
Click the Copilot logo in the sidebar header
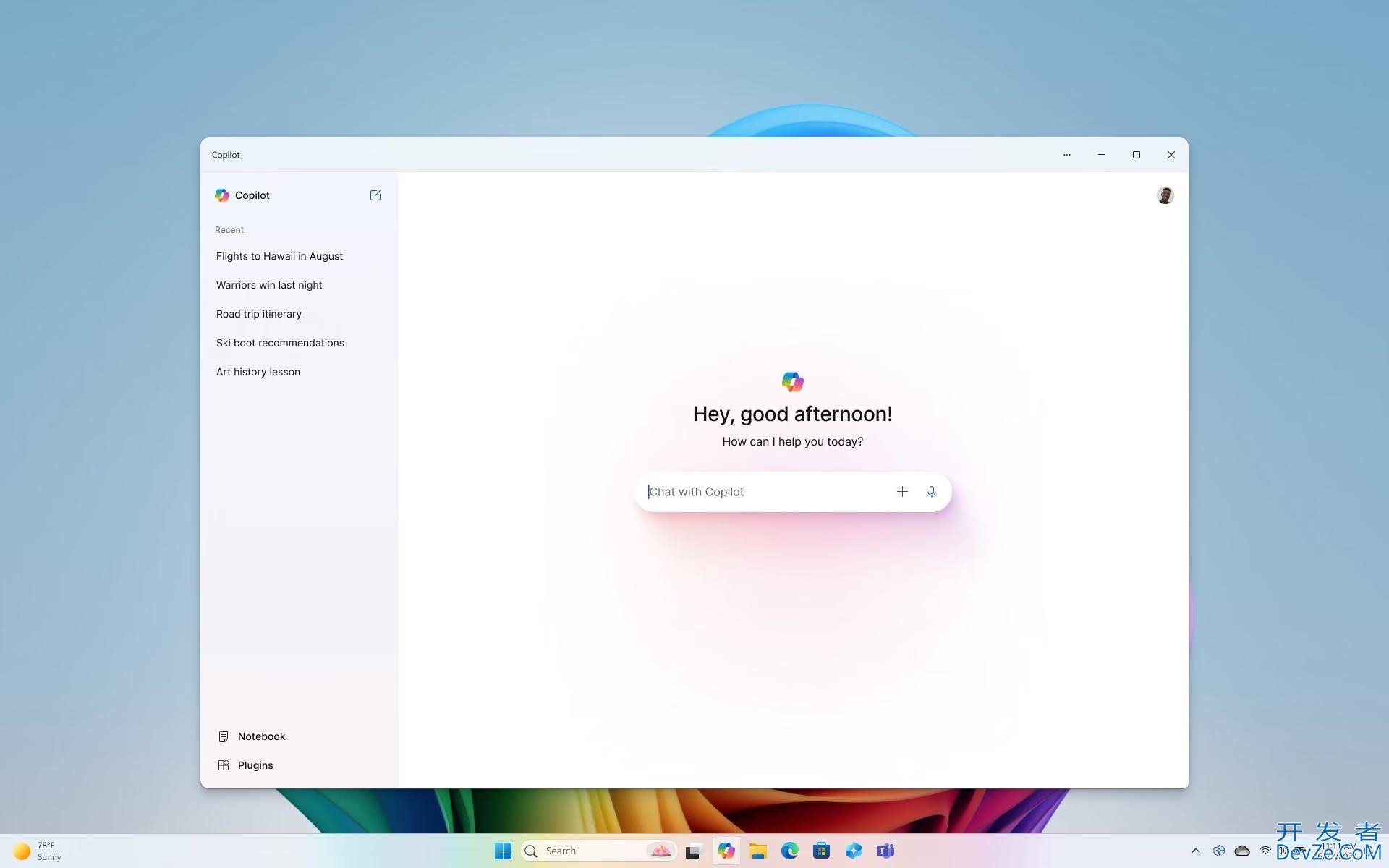coord(222,195)
